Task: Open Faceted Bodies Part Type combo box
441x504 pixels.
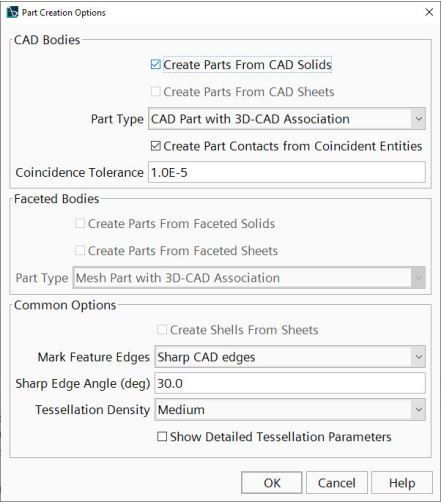Action: 249,277
